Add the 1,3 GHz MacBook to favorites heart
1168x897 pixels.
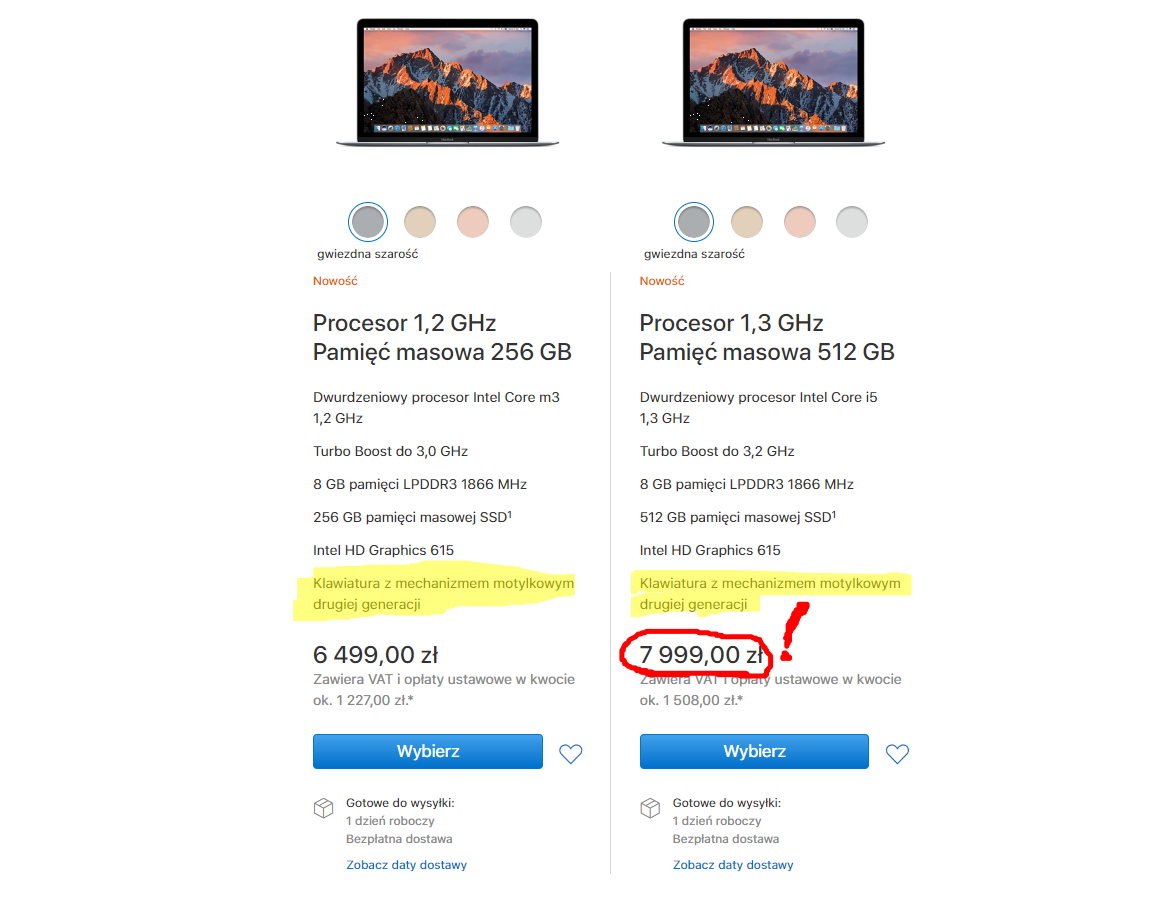coord(897,754)
